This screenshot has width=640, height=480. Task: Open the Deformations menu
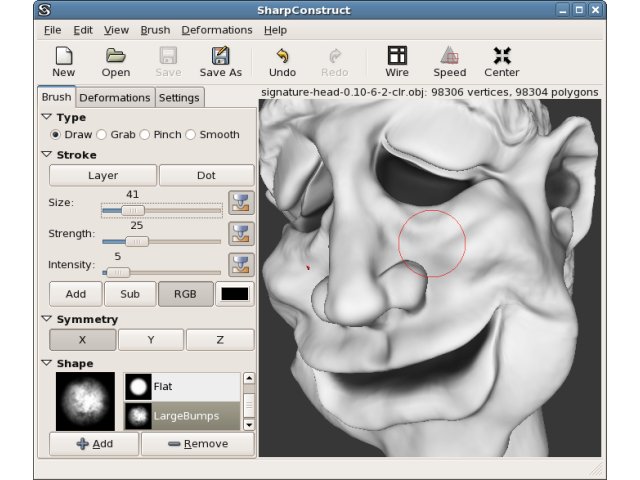coord(217,30)
